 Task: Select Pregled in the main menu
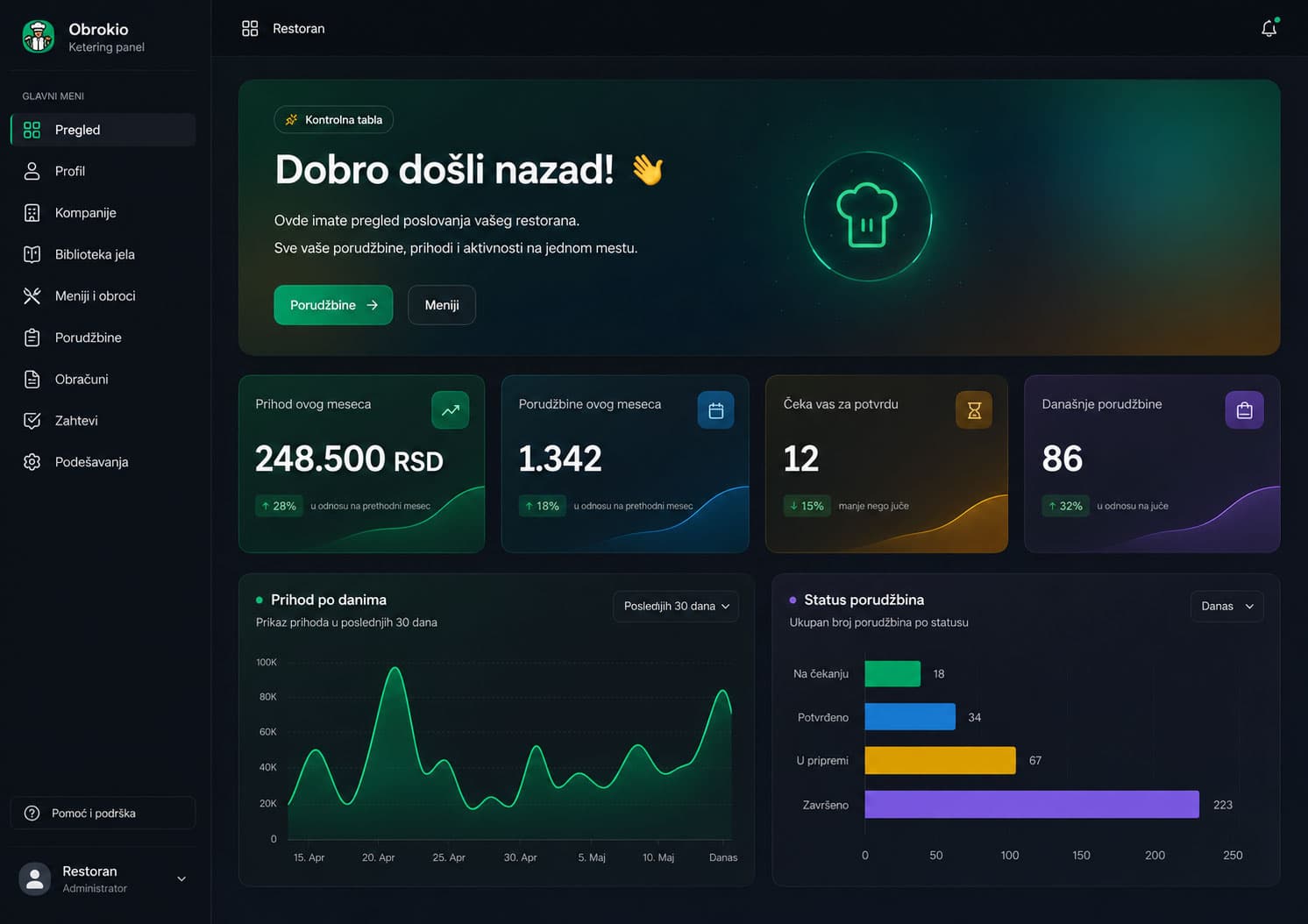point(103,130)
